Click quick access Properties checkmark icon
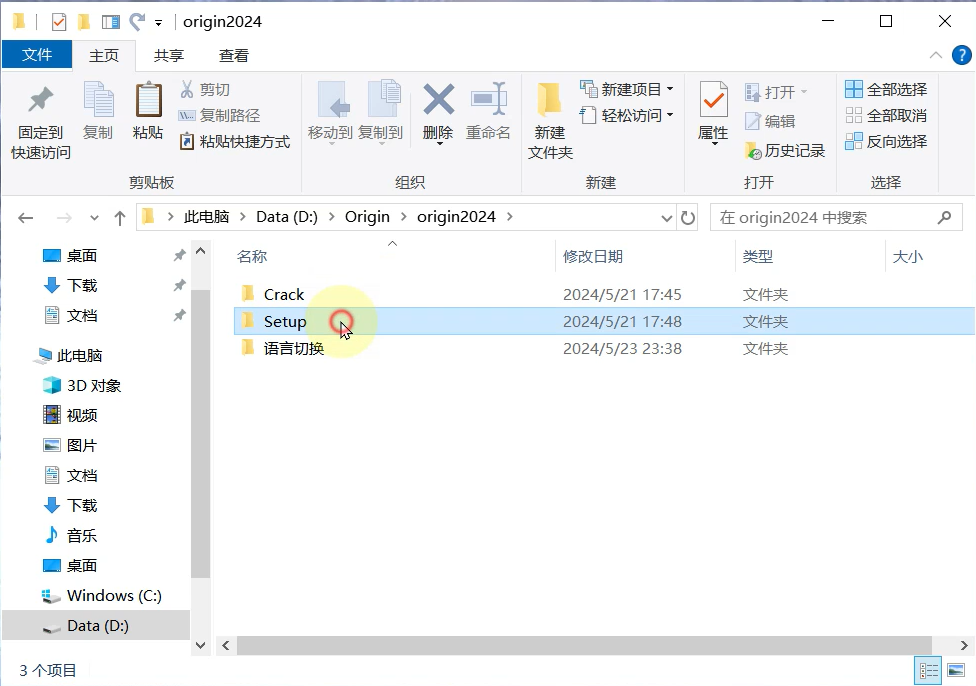The width and height of the screenshot is (976, 686). (x=59, y=22)
